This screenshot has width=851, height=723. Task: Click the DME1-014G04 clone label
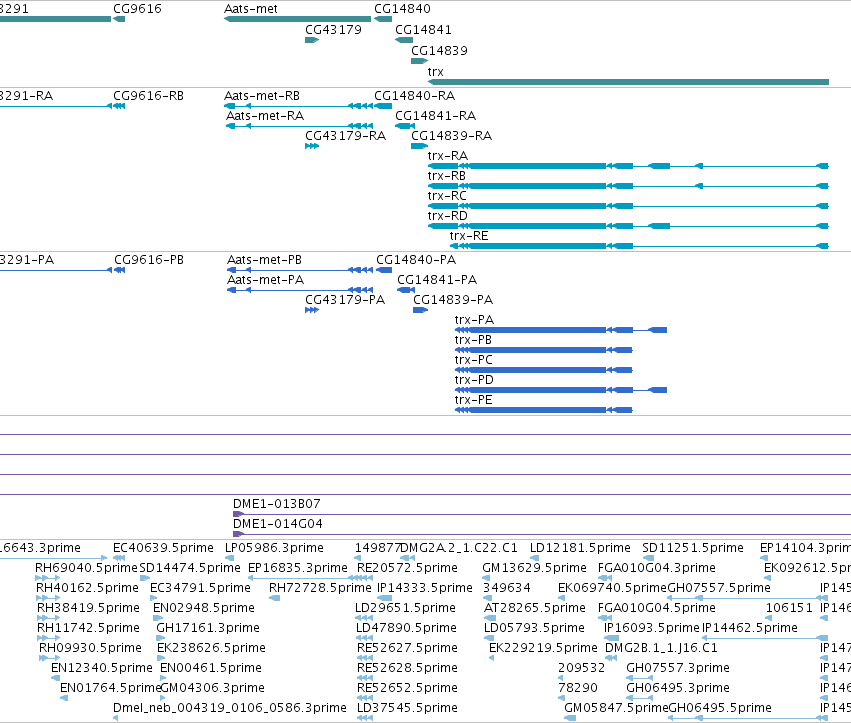pyautogui.click(x=278, y=524)
